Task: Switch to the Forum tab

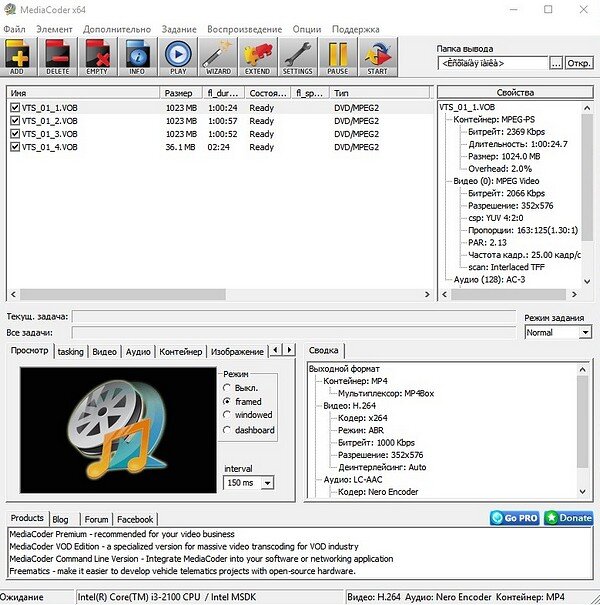Action: [96, 519]
